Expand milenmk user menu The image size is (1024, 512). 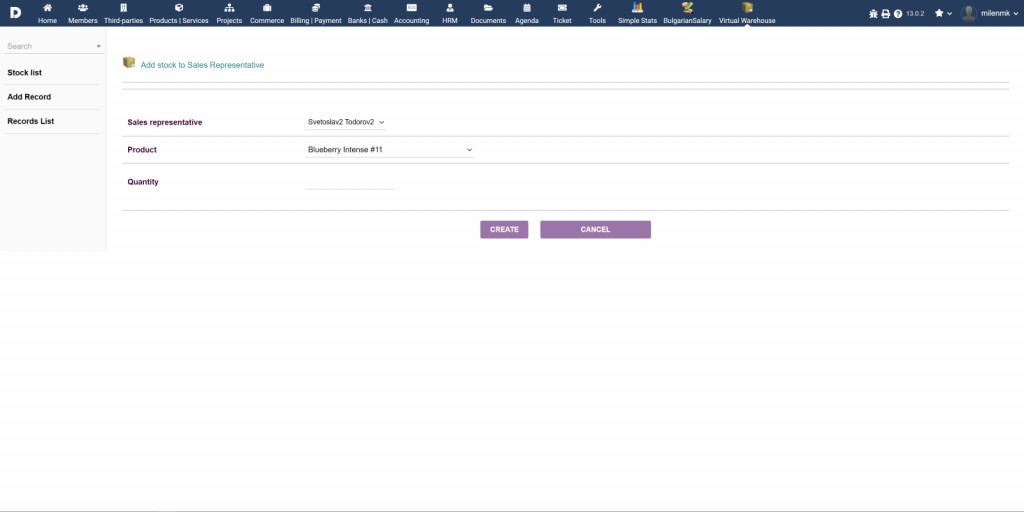(1000, 13)
